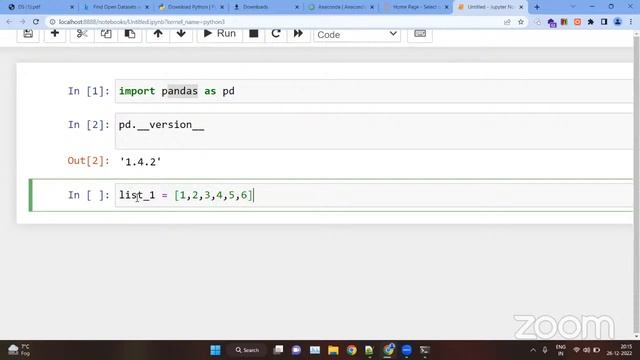Restart and run all with fast-forward icon
Screen dimensions: 640x360
coord(298,34)
